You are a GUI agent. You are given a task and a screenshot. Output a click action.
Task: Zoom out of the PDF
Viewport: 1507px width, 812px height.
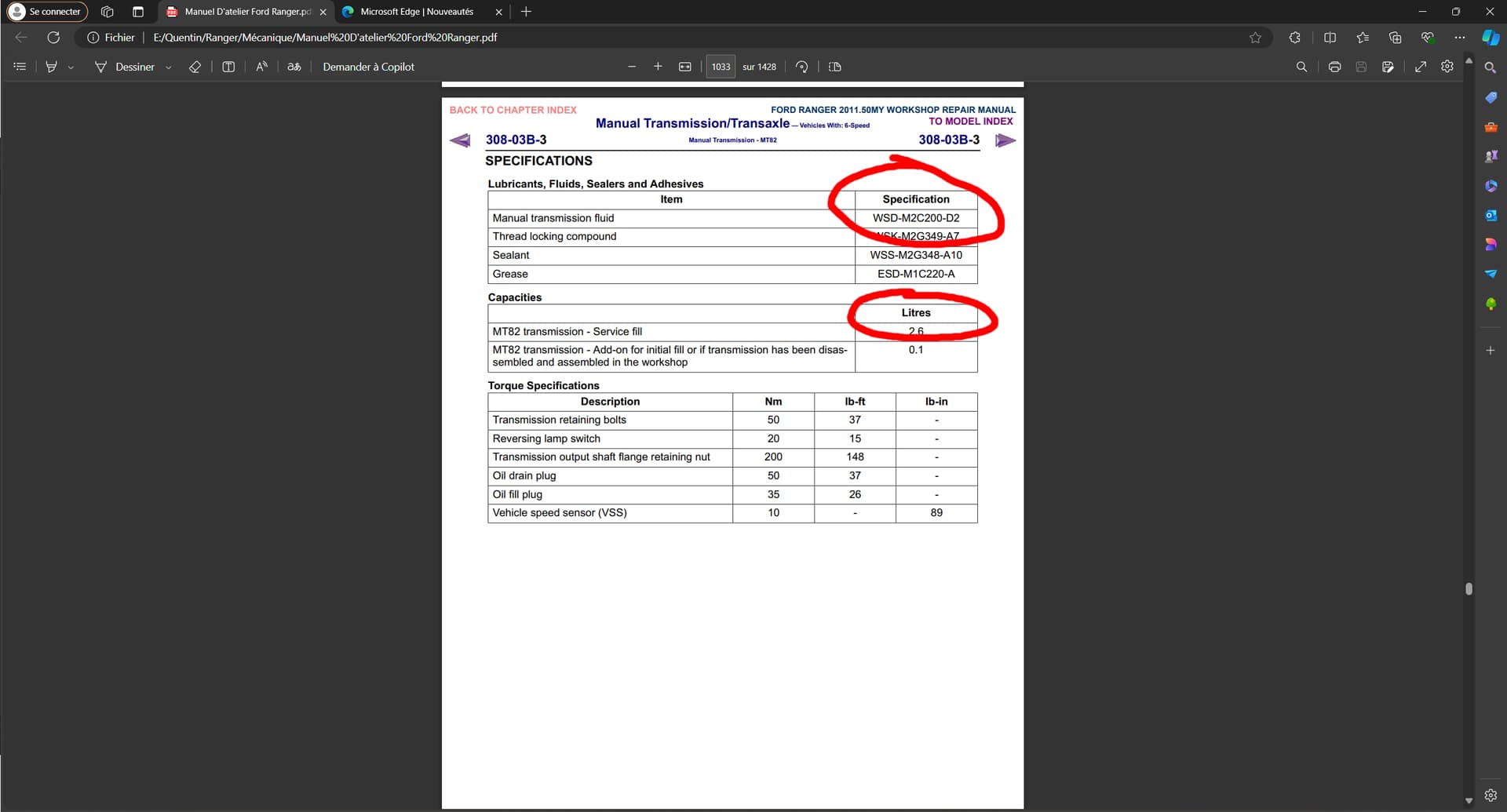coord(632,67)
